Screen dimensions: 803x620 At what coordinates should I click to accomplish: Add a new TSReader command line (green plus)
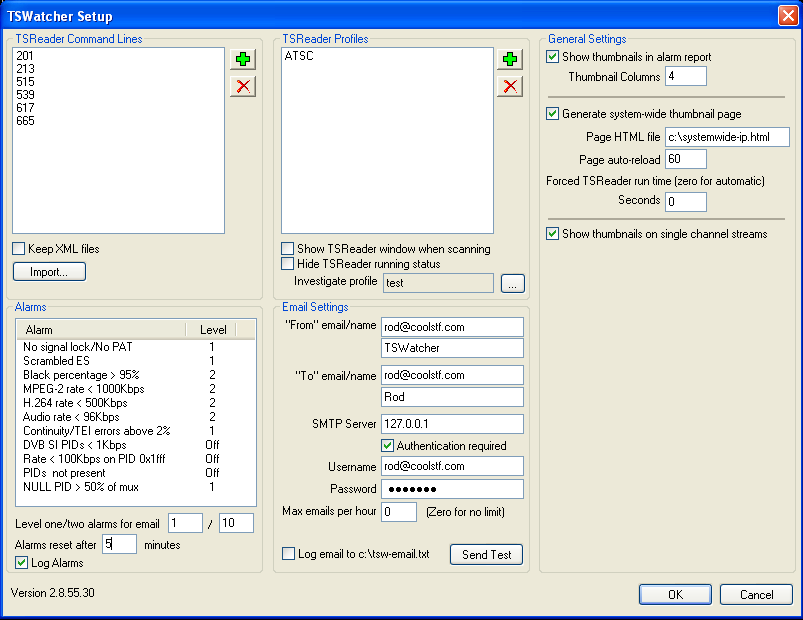coord(243,59)
